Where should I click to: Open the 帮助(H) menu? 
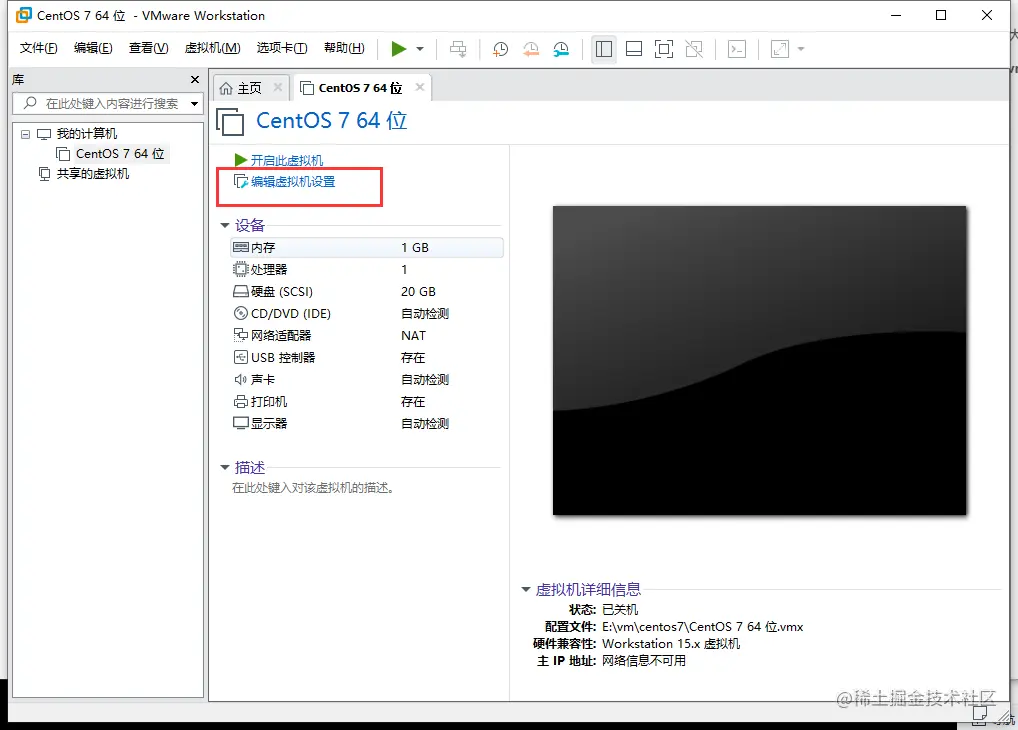344,48
